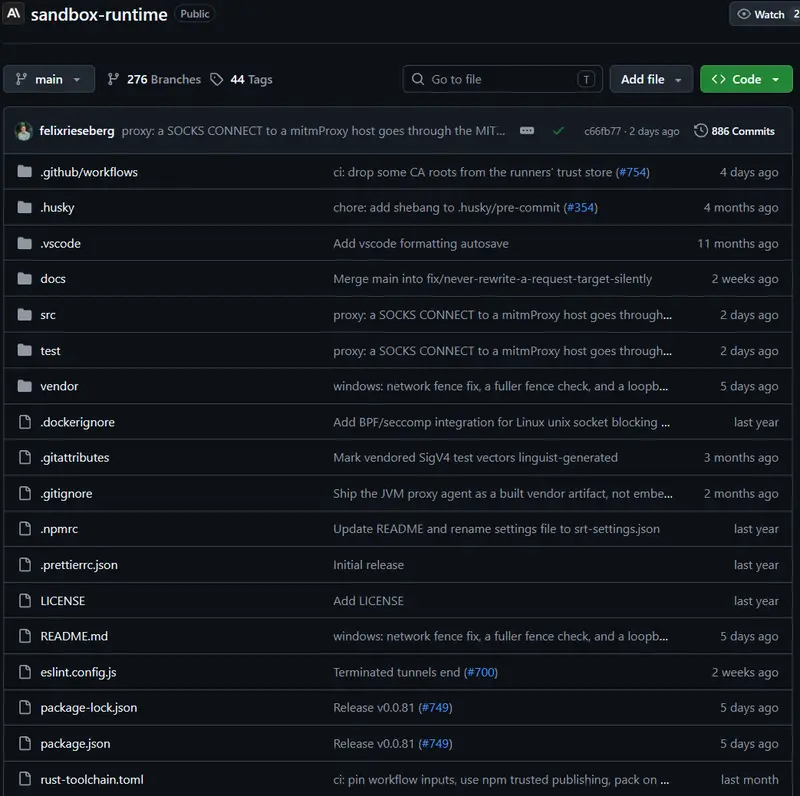Click the green commit status checkmark
This screenshot has width=800, height=796.
pyautogui.click(x=558, y=131)
